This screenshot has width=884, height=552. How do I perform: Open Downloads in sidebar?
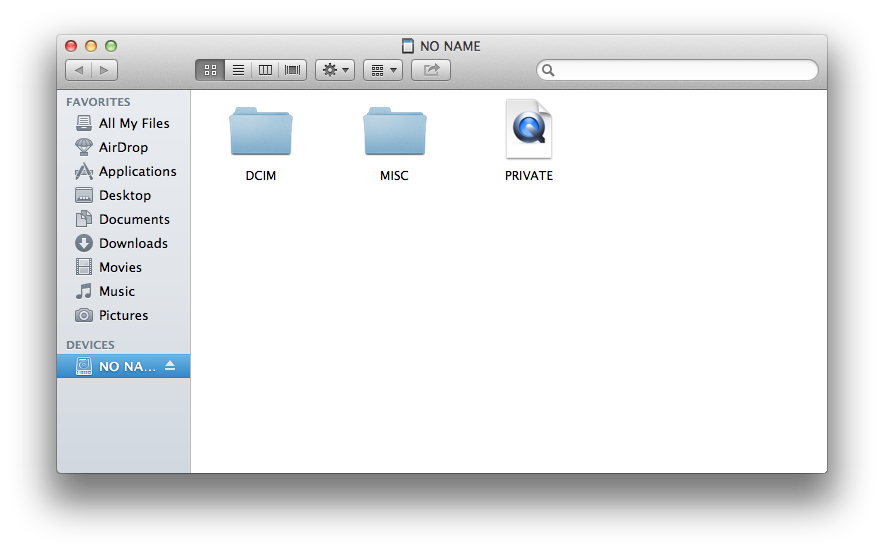[123, 243]
